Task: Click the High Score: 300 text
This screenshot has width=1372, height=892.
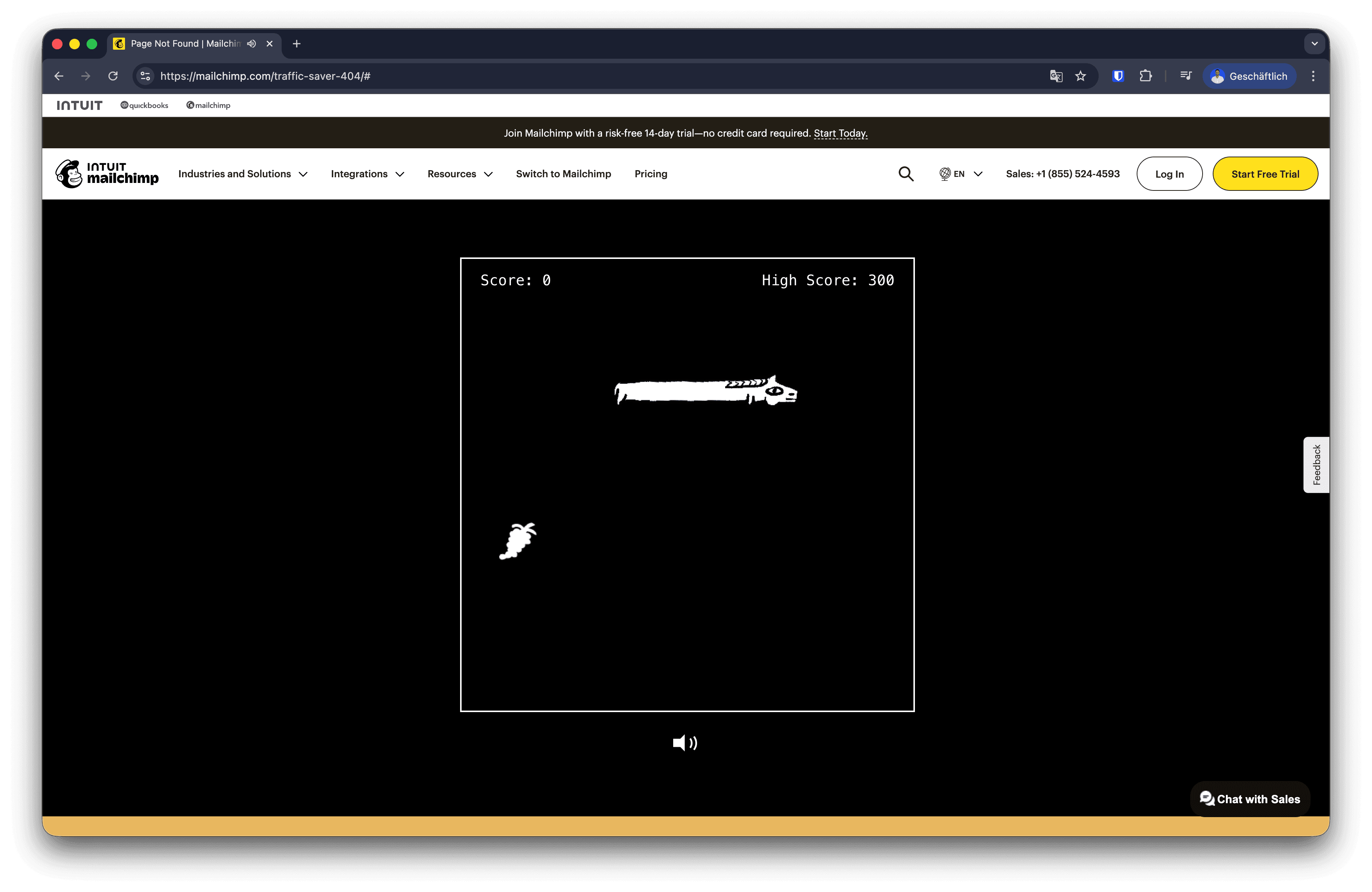Action: pyautogui.click(x=828, y=281)
